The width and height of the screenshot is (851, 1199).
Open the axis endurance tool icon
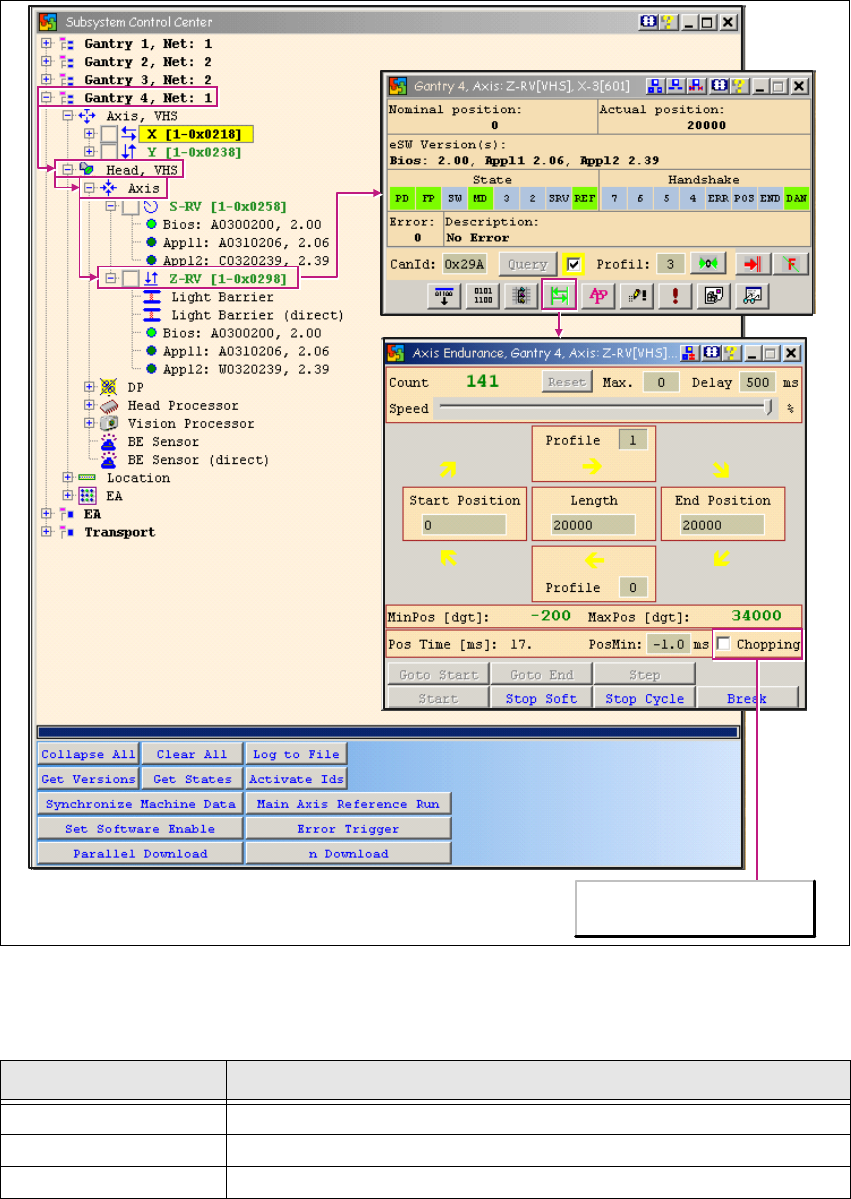[557, 296]
